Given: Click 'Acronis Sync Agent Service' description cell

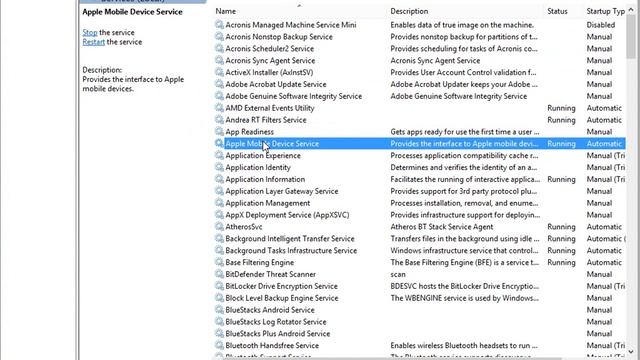Looking at the screenshot, I should 435,60.
